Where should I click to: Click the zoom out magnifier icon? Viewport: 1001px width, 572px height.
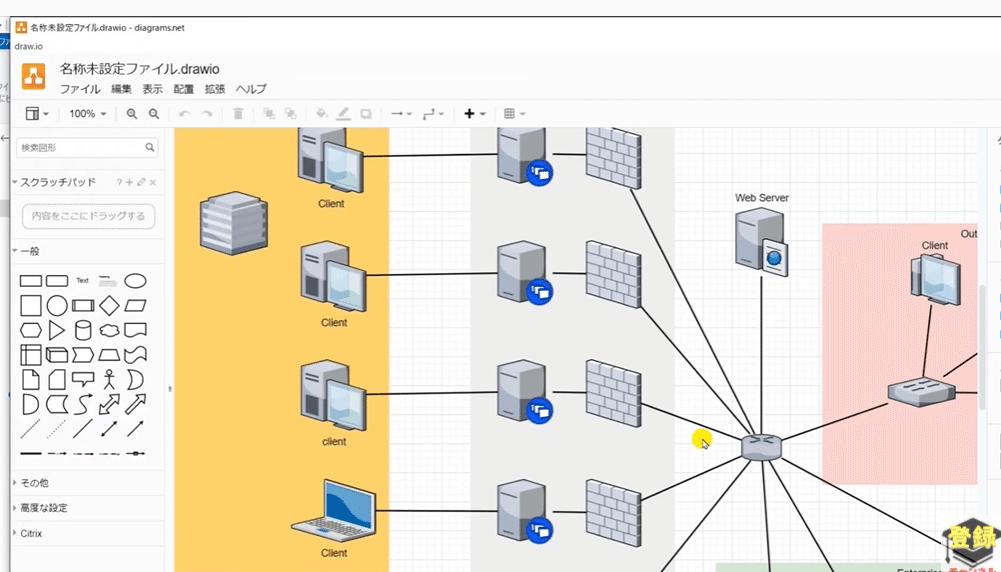pyautogui.click(x=154, y=114)
